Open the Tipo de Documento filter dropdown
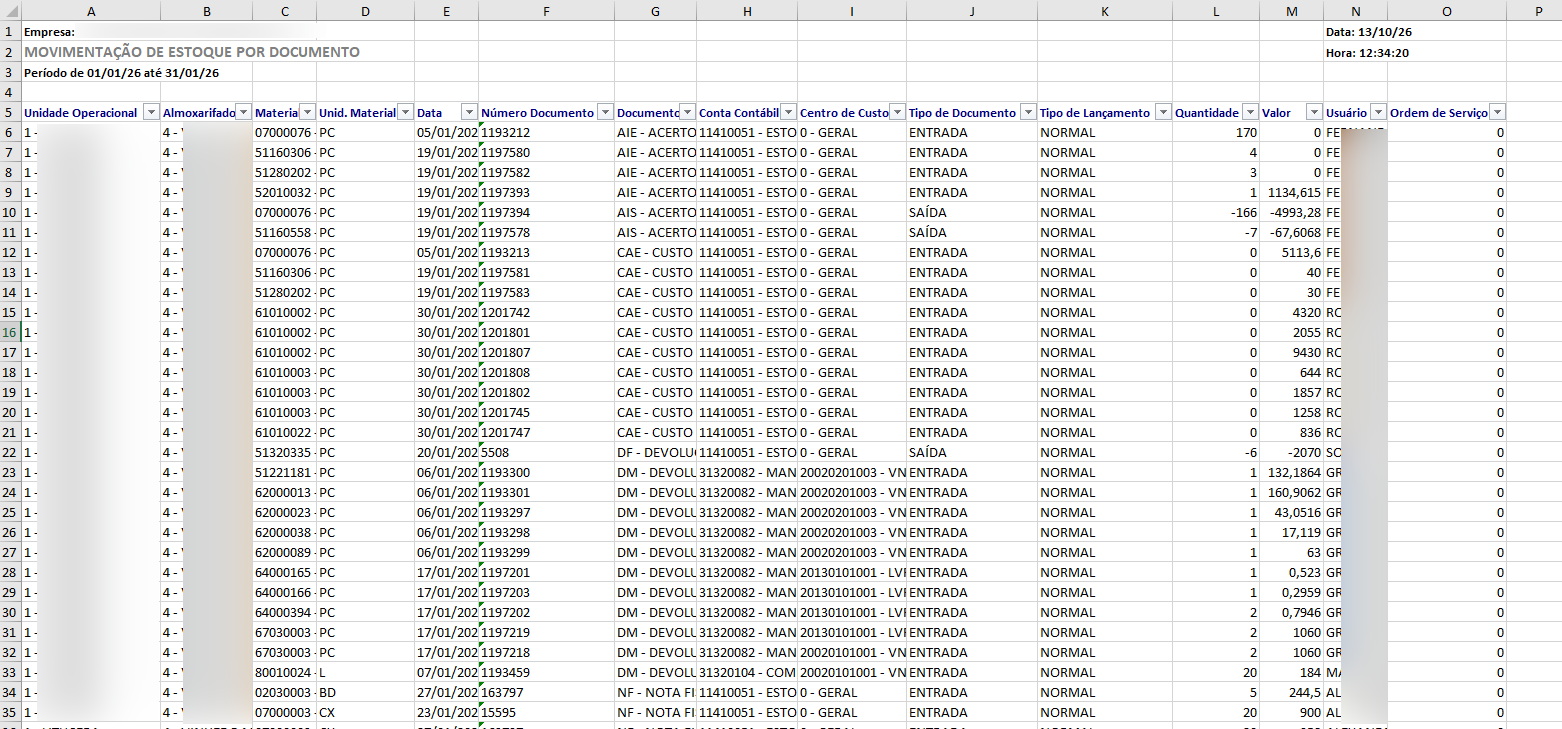Viewport: 1562px width, 729px height. pyautogui.click(x=1028, y=113)
